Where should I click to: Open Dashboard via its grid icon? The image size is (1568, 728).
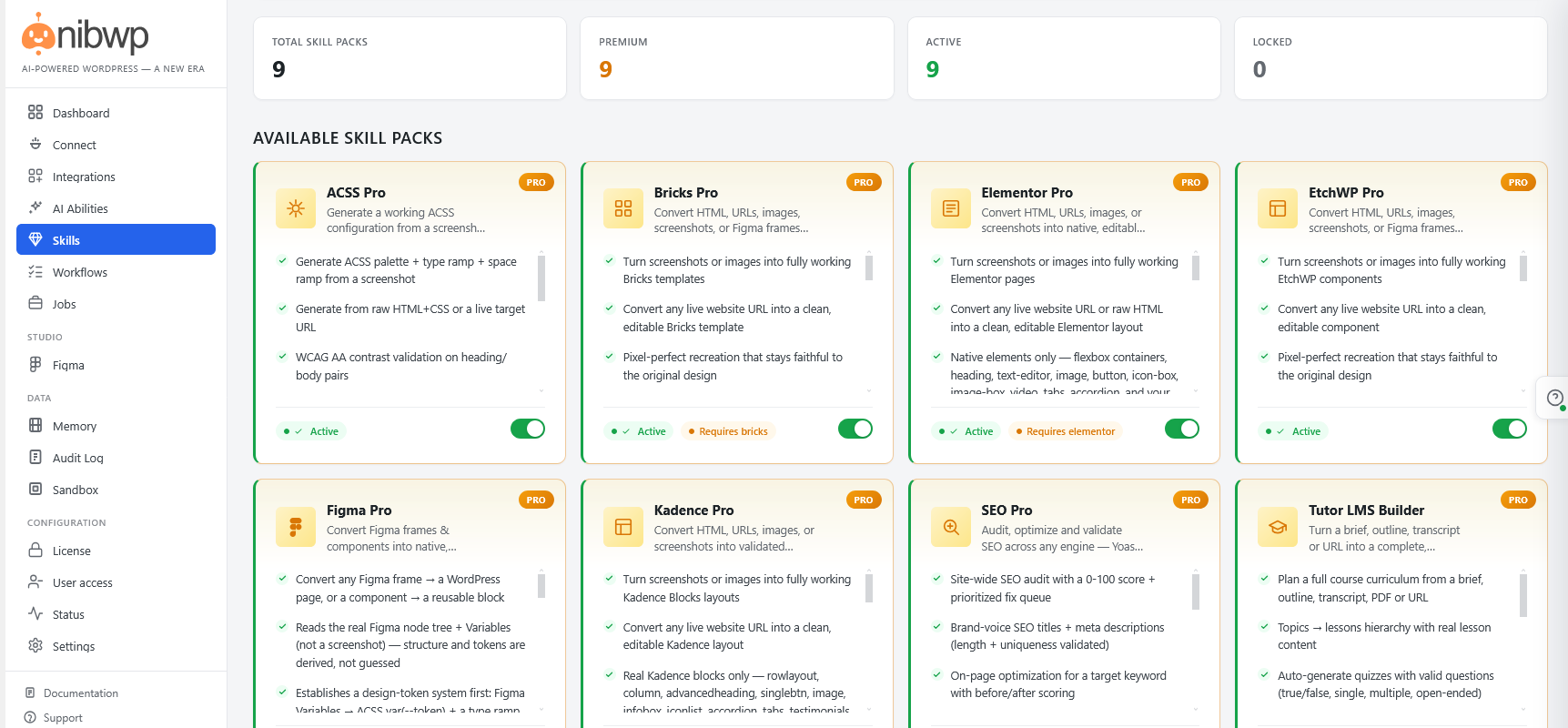[35, 112]
